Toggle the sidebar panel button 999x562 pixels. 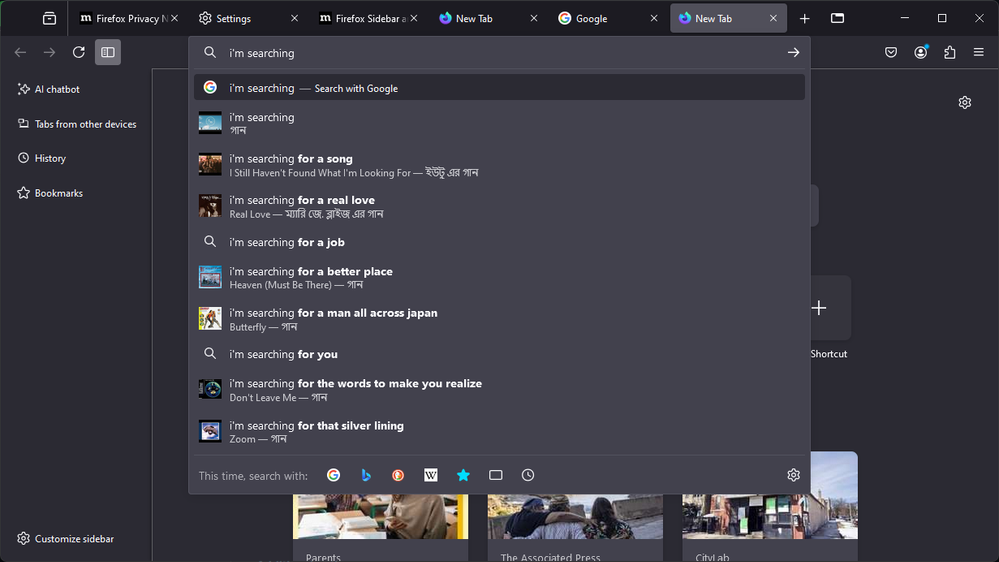tap(108, 52)
